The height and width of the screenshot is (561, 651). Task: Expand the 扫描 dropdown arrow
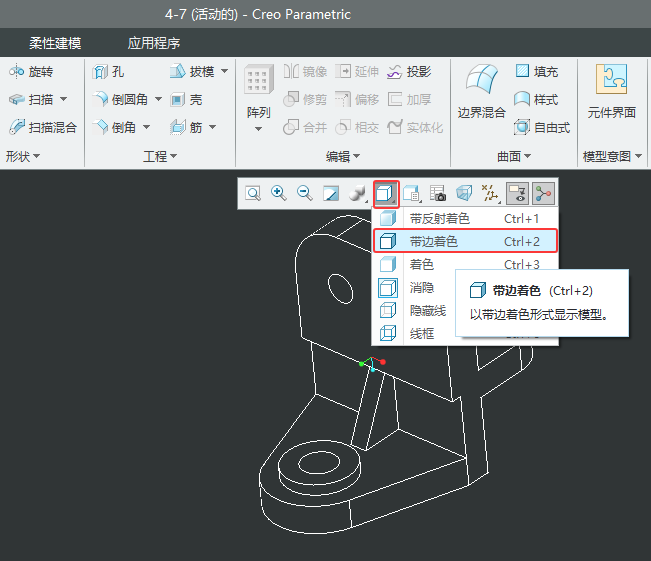[x=64, y=99]
